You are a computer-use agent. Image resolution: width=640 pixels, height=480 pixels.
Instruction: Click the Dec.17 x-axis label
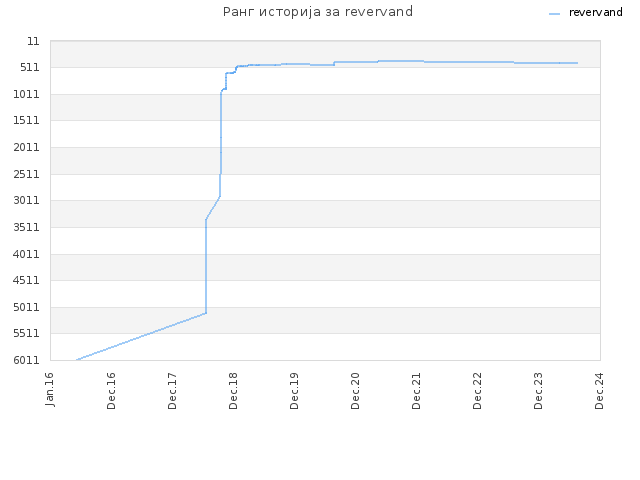pyautogui.click(x=172, y=391)
